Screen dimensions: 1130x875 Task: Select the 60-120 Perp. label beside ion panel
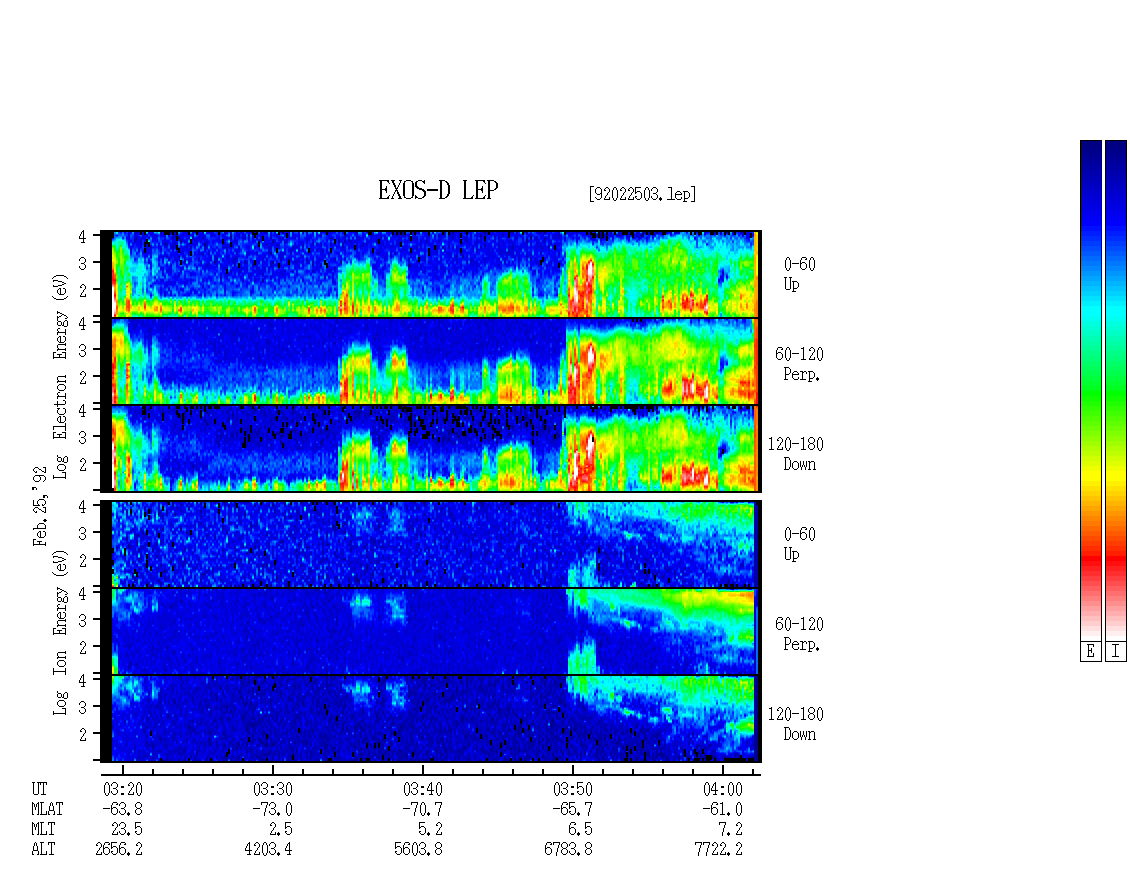click(x=799, y=634)
